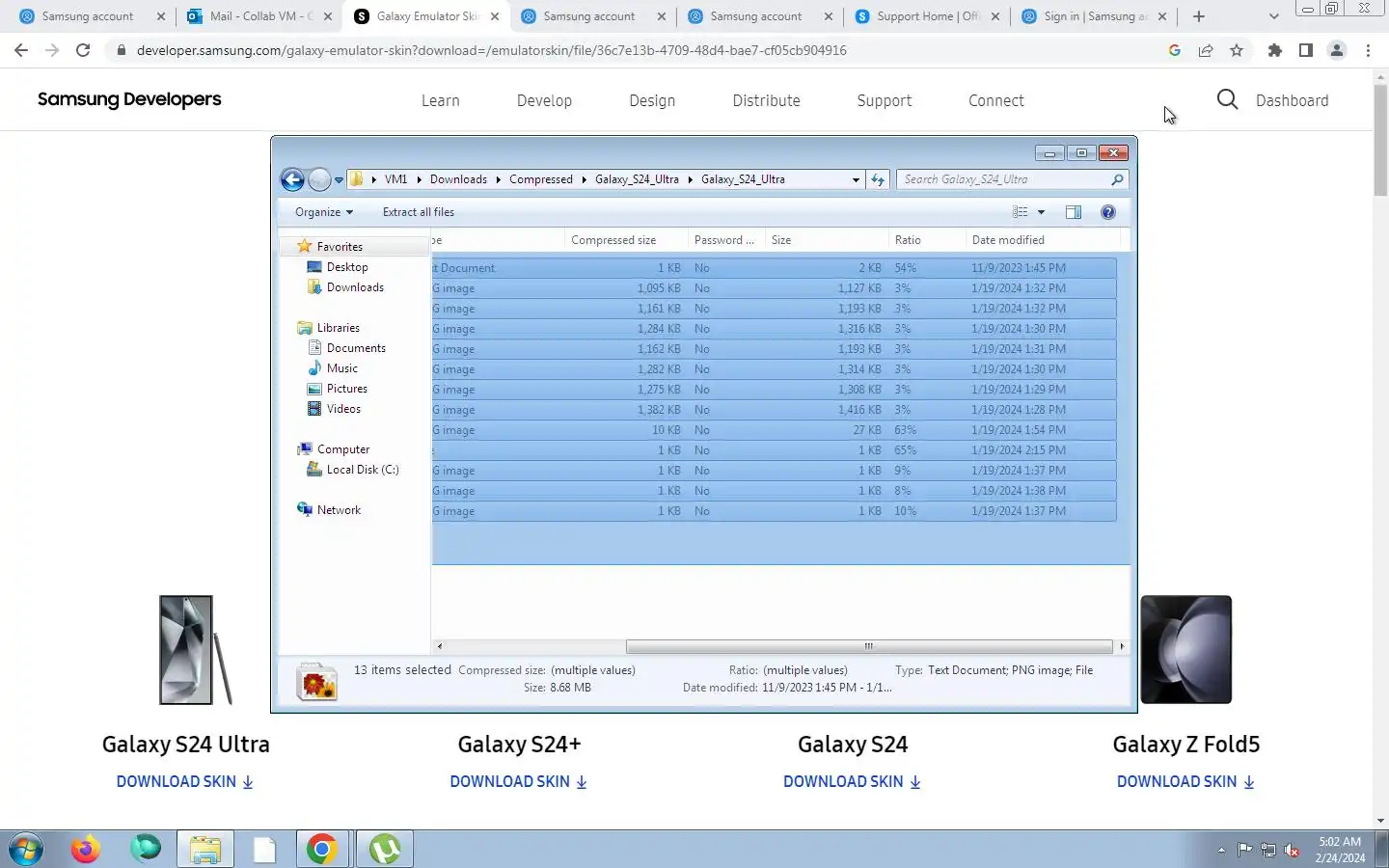The width and height of the screenshot is (1389, 868).
Task: Sort by the Ratio column header
Action: [927, 240]
